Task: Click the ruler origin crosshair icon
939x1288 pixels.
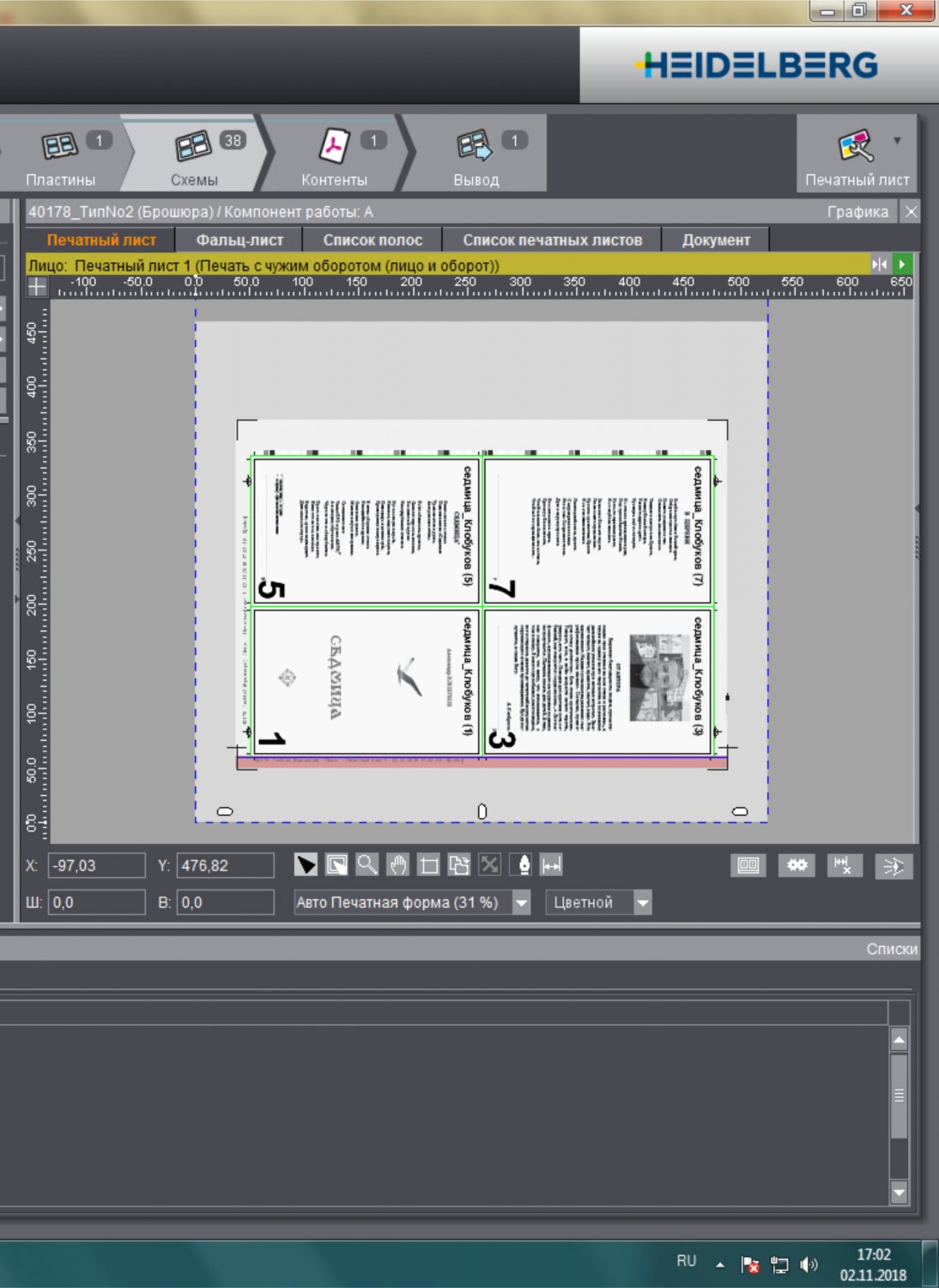Action: coord(38,287)
